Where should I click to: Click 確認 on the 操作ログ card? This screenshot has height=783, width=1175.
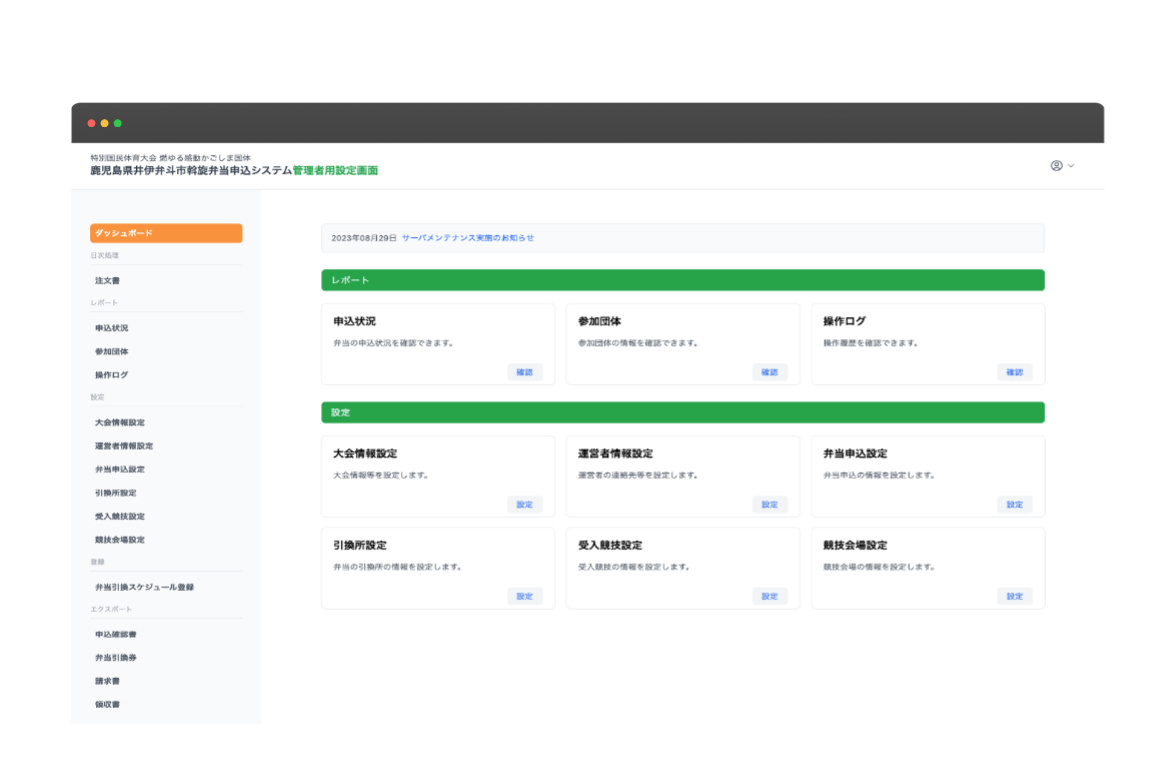1014,371
